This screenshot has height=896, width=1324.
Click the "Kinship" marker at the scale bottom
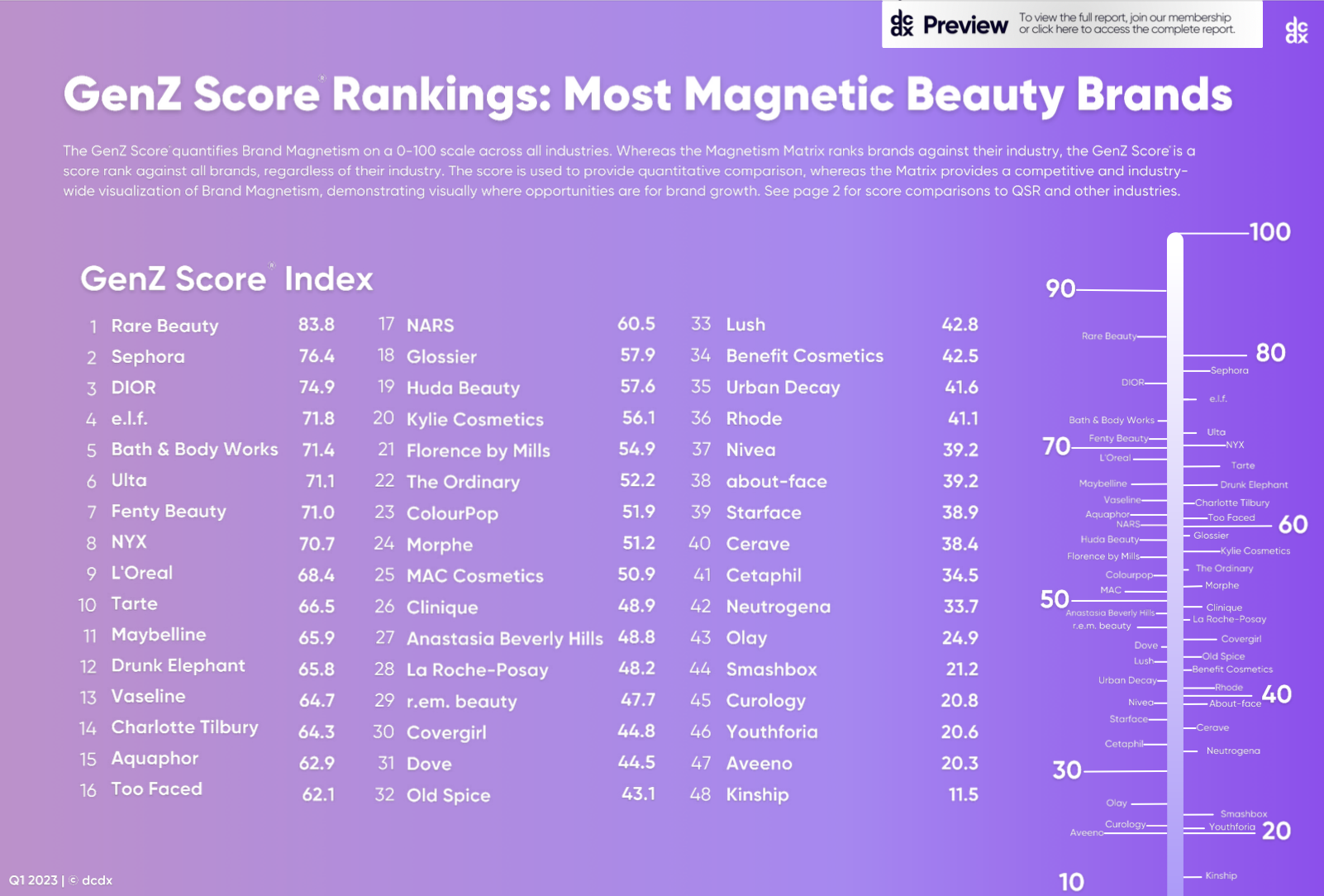(1222, 875)
